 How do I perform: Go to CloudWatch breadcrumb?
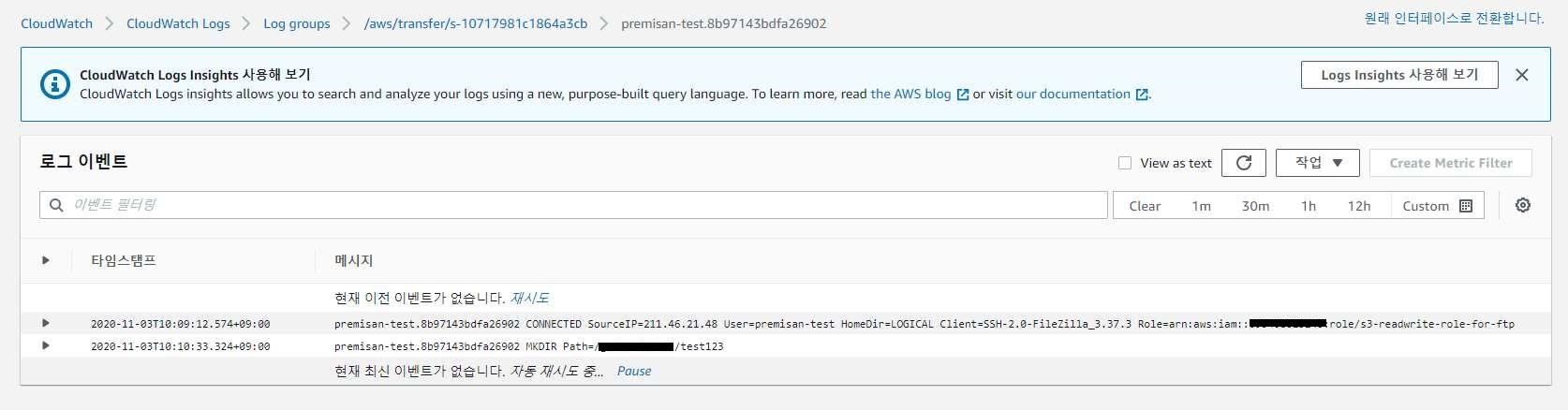tap(57, 23)
